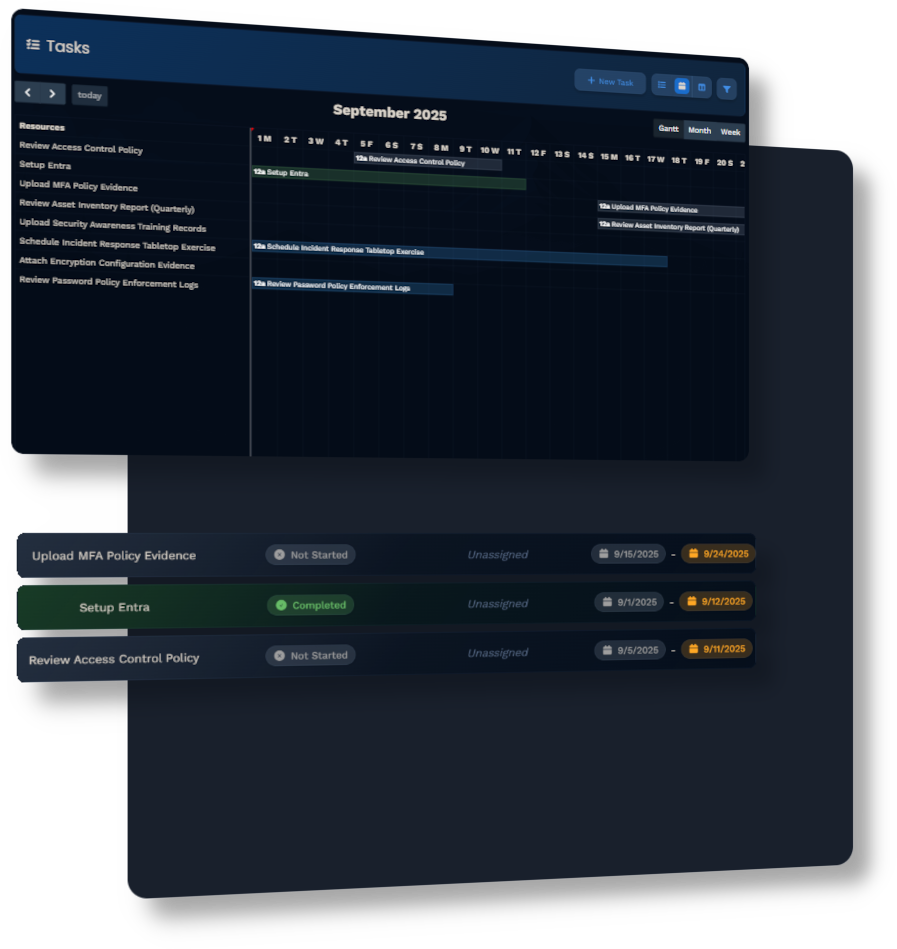This screenshot has height=949, width=897.
Task: Click the Resources column header
Action: point(42,126)
